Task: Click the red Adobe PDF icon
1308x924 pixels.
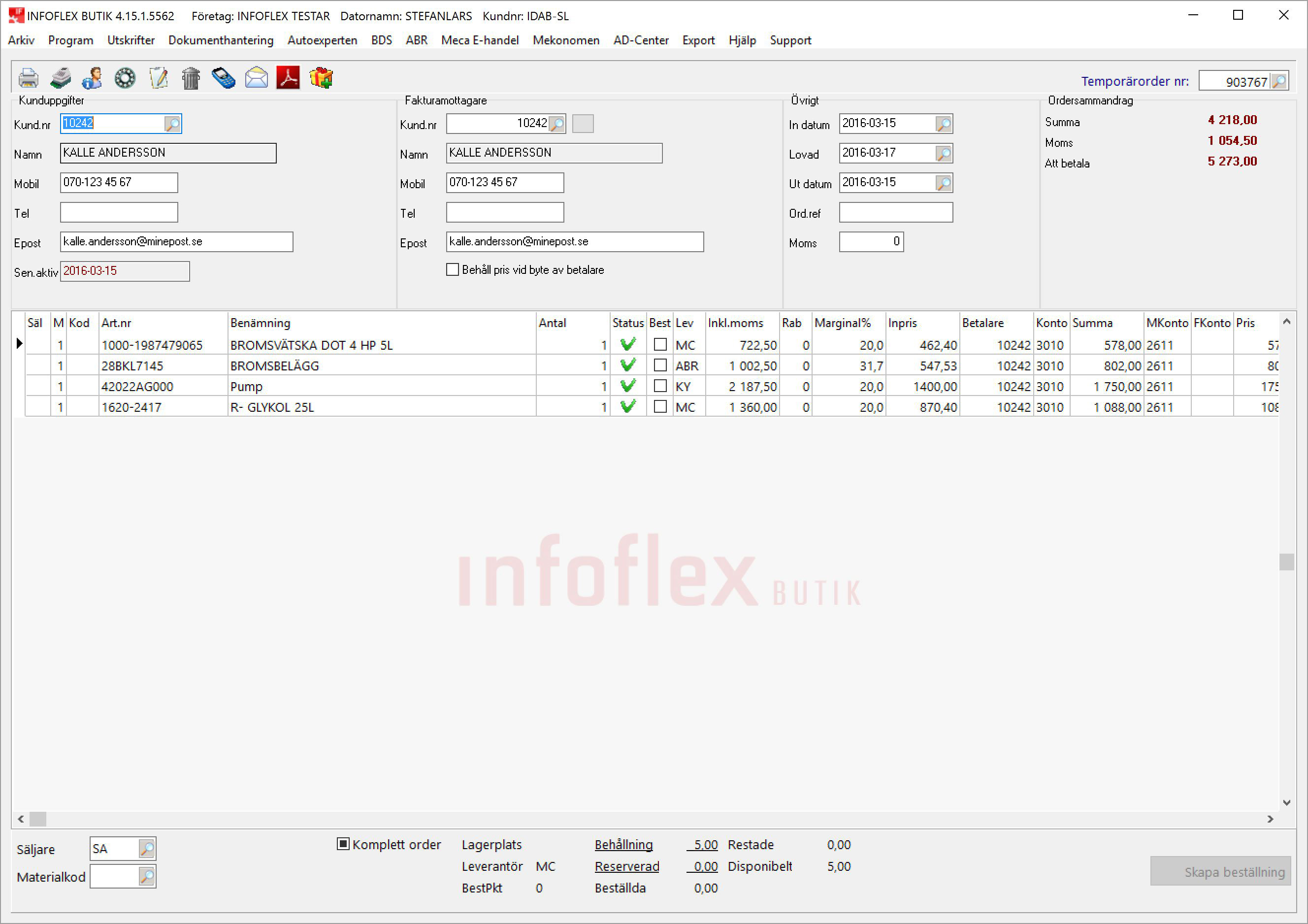Action: click(x=288, y=78)
